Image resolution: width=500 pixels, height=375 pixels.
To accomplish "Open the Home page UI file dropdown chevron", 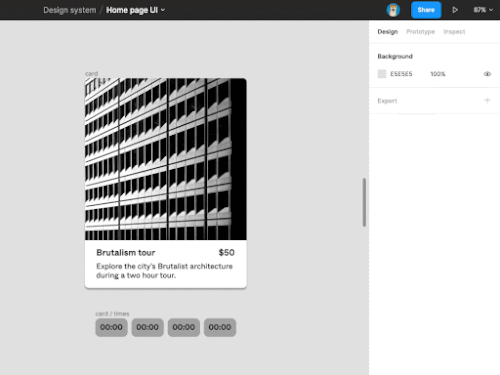I will [x=163, y=10].
